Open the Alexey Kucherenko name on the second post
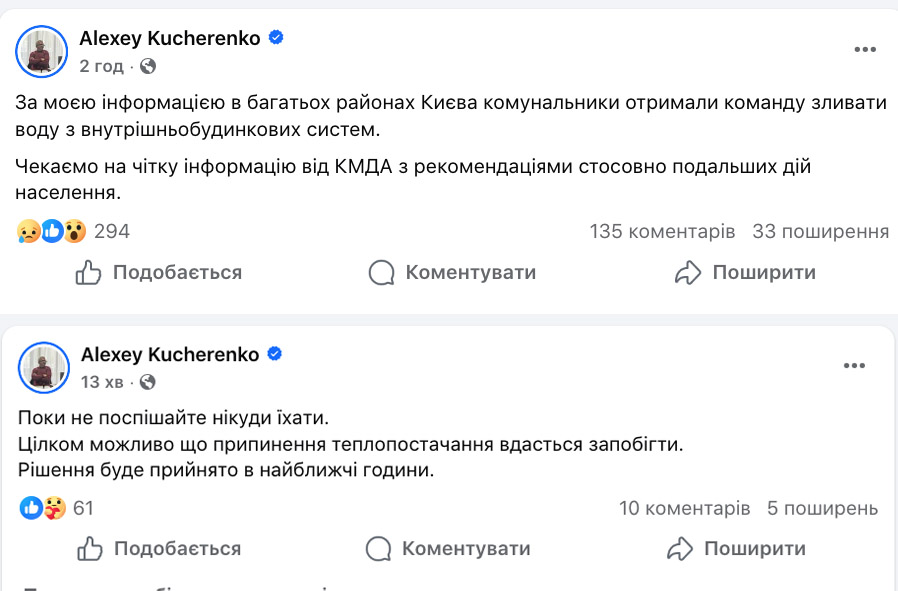898x591 pixels. (169, 355)
